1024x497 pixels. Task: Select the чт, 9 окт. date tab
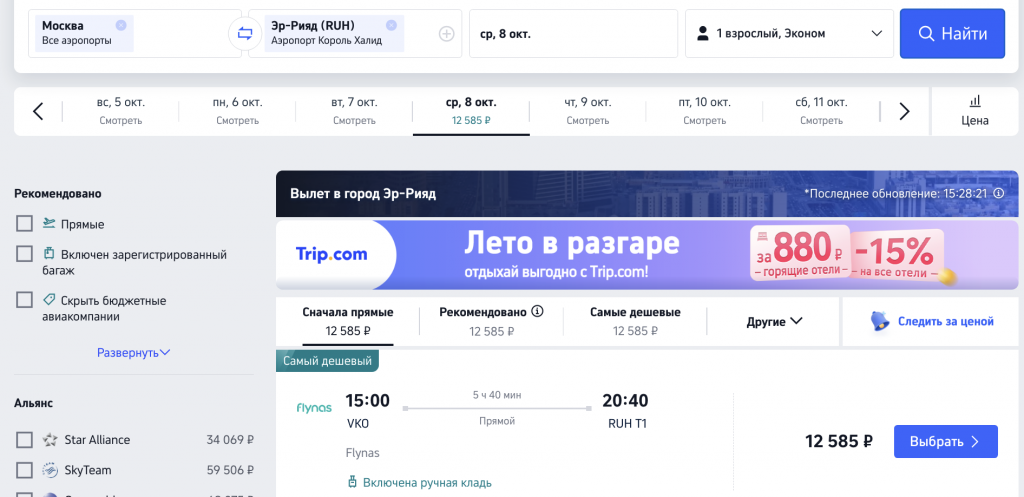click(588, 111)
